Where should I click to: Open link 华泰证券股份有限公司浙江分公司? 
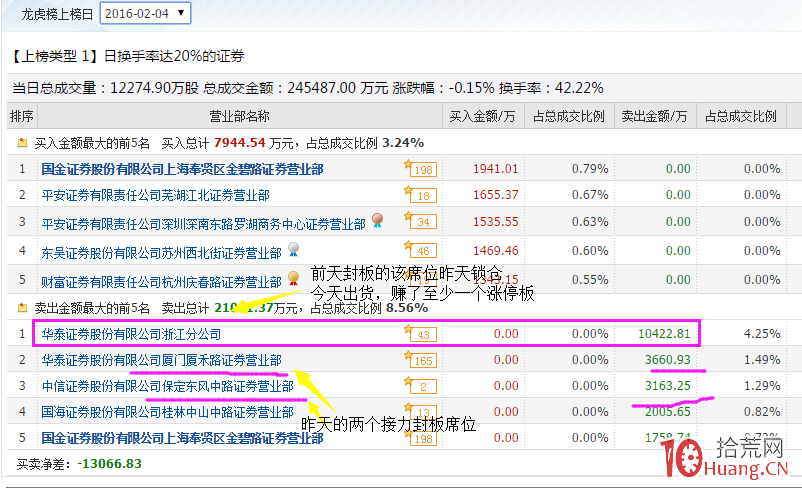click(131, 335)
